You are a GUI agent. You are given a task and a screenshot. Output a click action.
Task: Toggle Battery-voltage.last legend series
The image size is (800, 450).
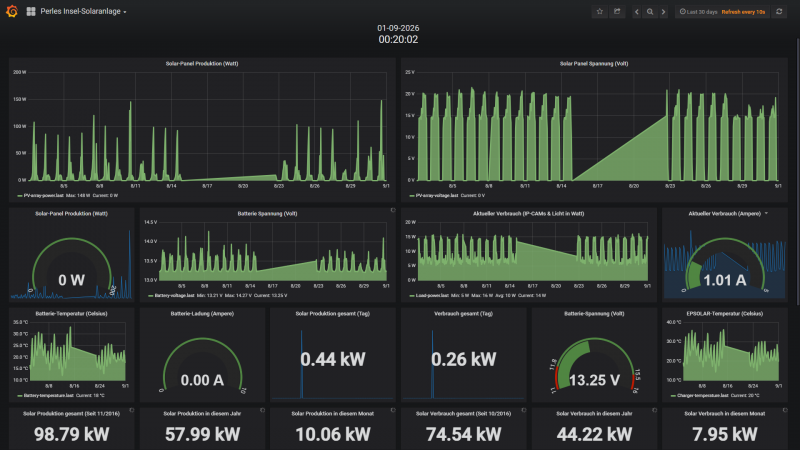(x=174, y=295)
